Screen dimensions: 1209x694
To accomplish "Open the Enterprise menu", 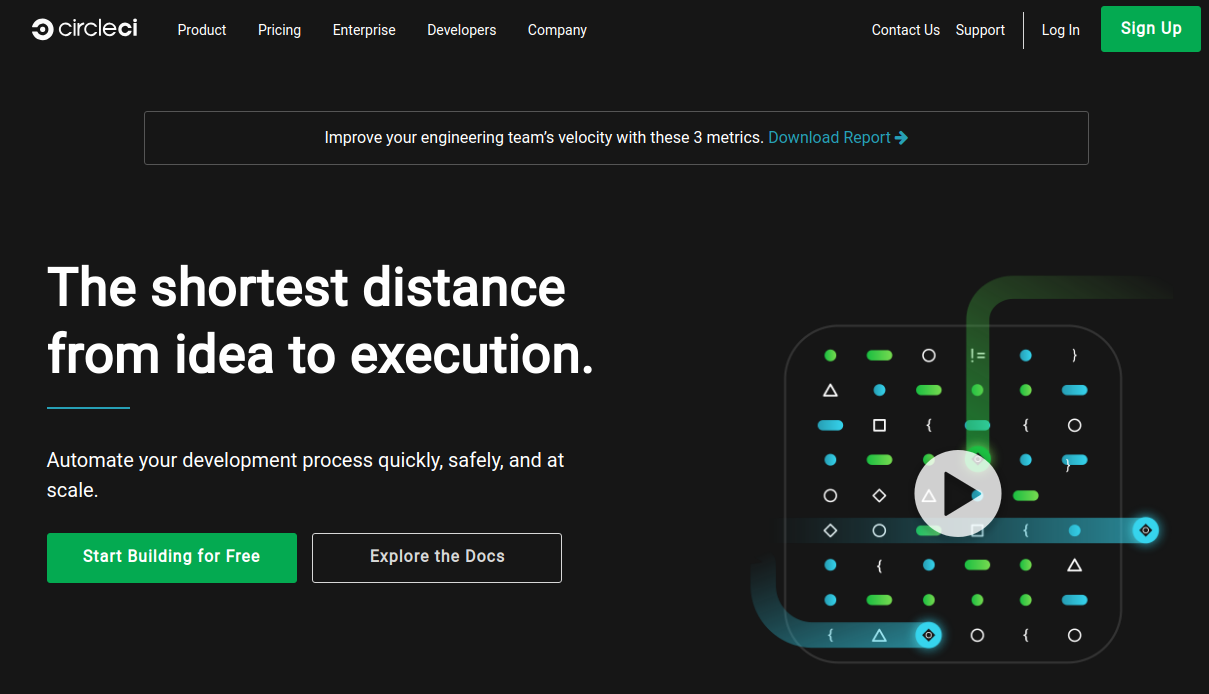I will coord(364,30).
